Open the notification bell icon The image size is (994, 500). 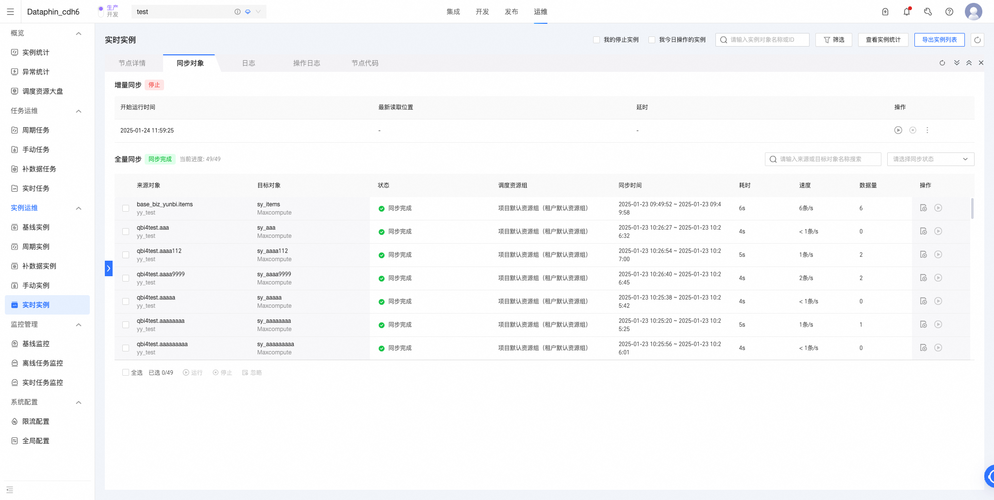click(907, 11)
